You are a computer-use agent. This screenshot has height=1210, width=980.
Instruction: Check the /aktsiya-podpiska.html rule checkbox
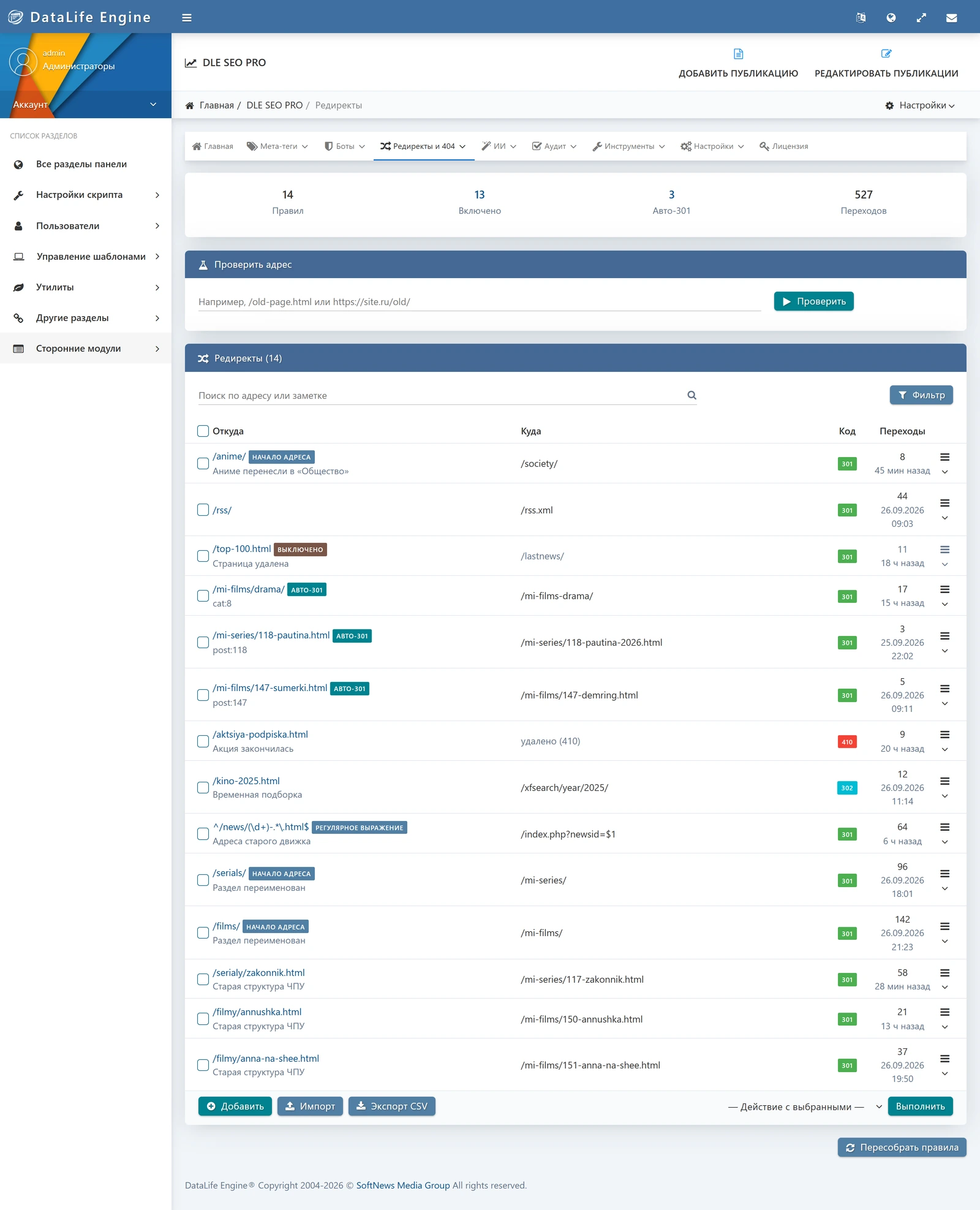203,741
